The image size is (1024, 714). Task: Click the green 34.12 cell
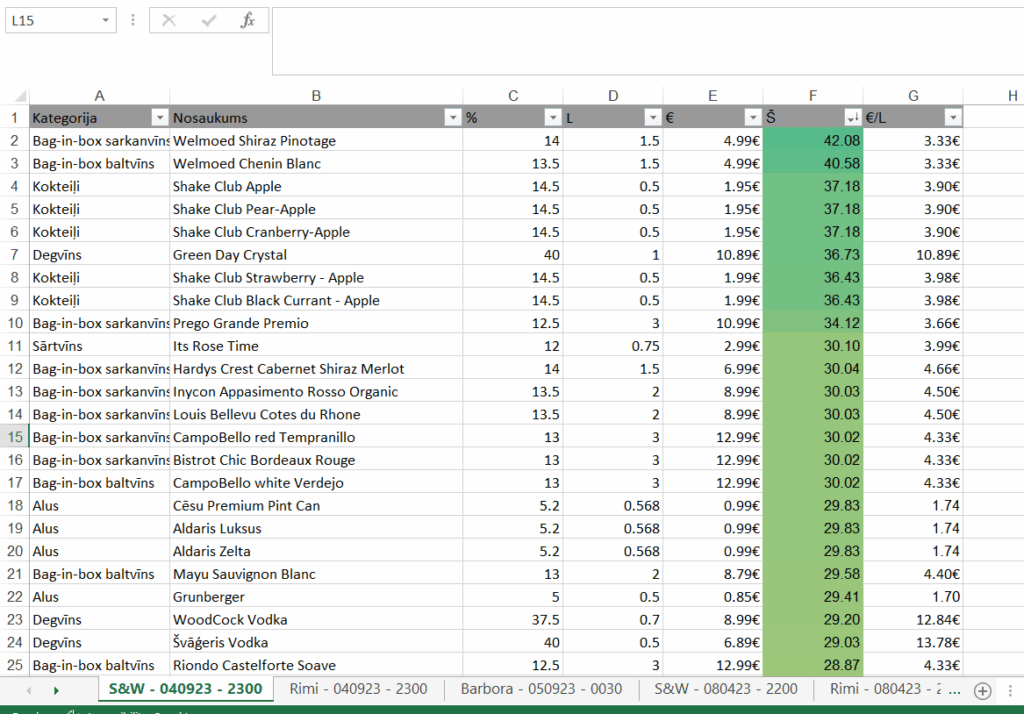(812, 323)
